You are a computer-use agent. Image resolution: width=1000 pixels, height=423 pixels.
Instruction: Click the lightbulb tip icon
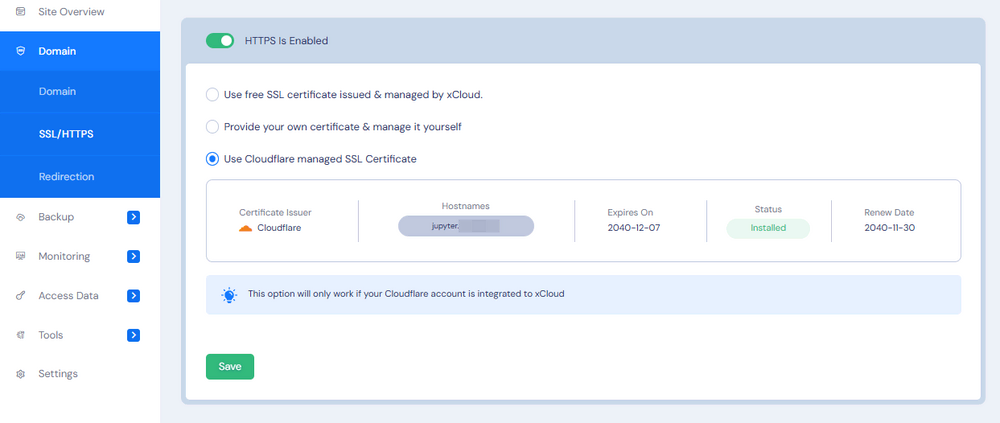229,295
